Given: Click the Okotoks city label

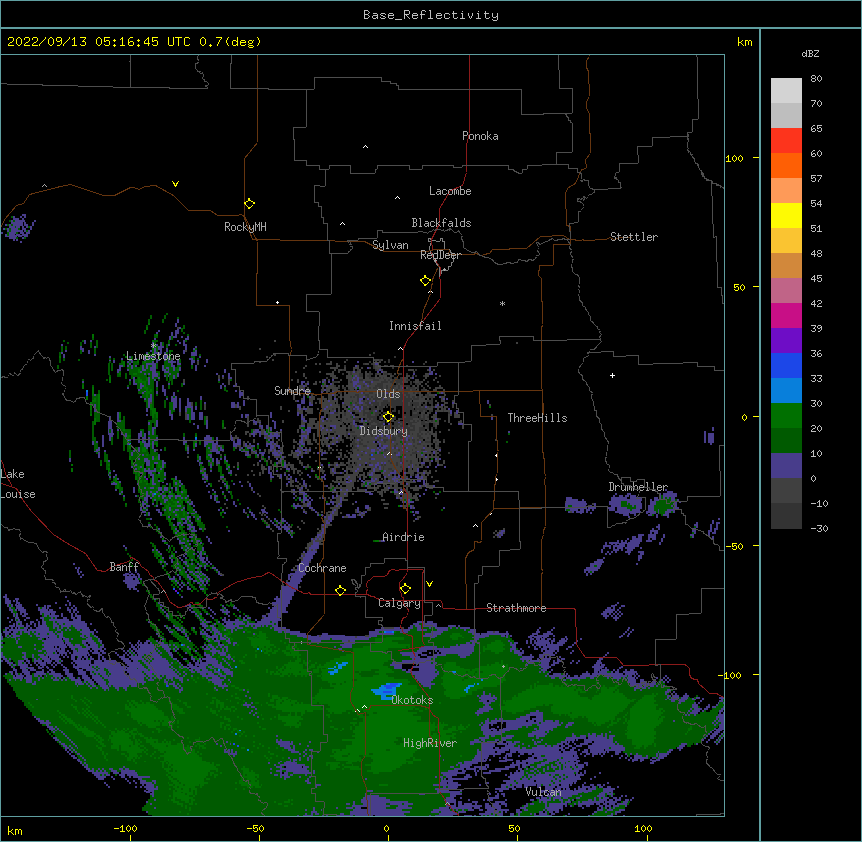Looking at the screenshot, I should click(x=412, y=700).
